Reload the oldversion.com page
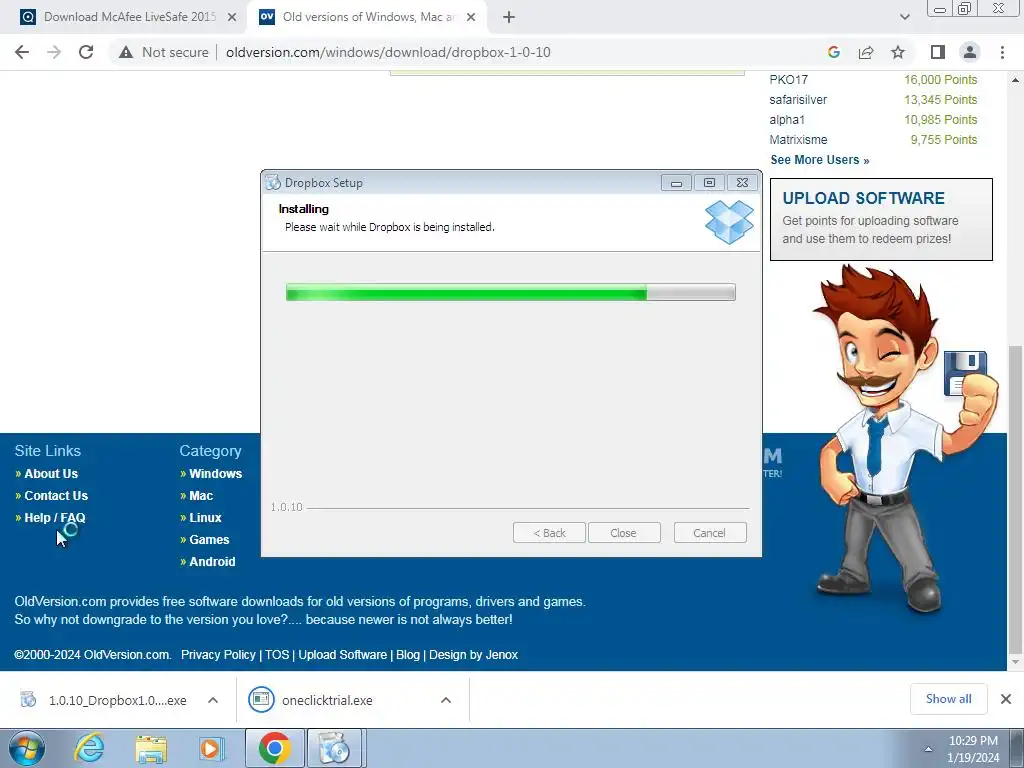This screenshot has width=1024, height=768. [86, 52]
